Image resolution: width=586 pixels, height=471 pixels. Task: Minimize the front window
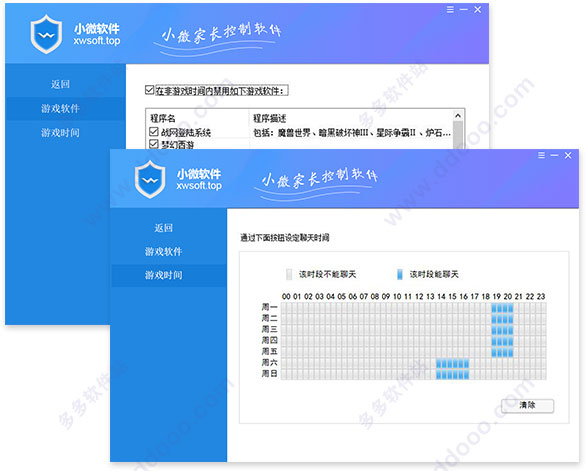[x=555, y=155]
